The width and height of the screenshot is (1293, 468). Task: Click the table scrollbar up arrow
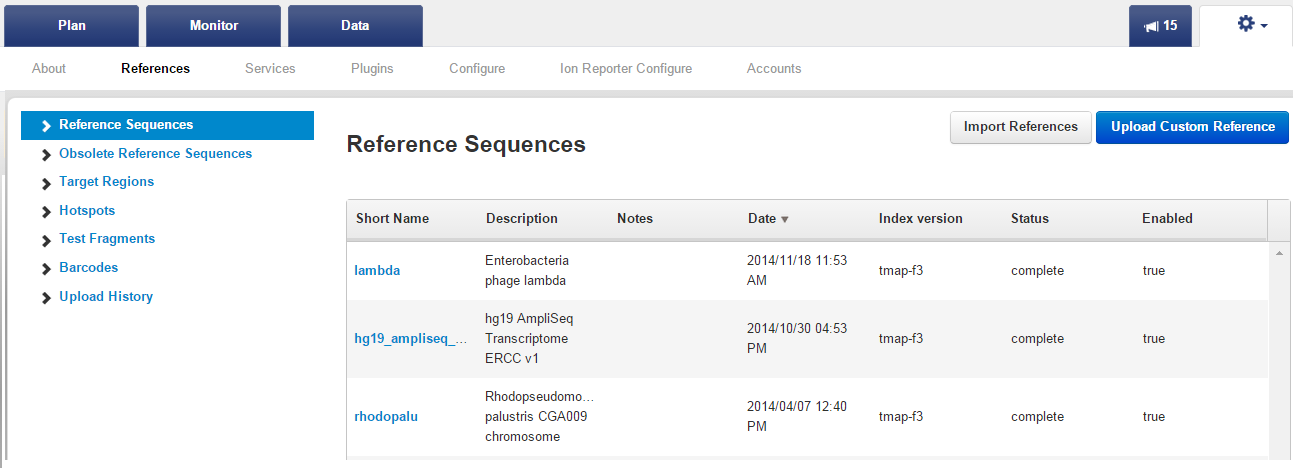point(1280,253)
